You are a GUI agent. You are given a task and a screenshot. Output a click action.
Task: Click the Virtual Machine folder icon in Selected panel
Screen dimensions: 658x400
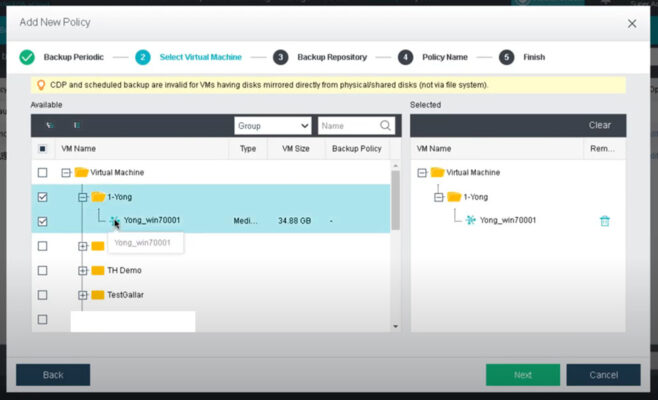pyautogui.click(x=437, y=172)
